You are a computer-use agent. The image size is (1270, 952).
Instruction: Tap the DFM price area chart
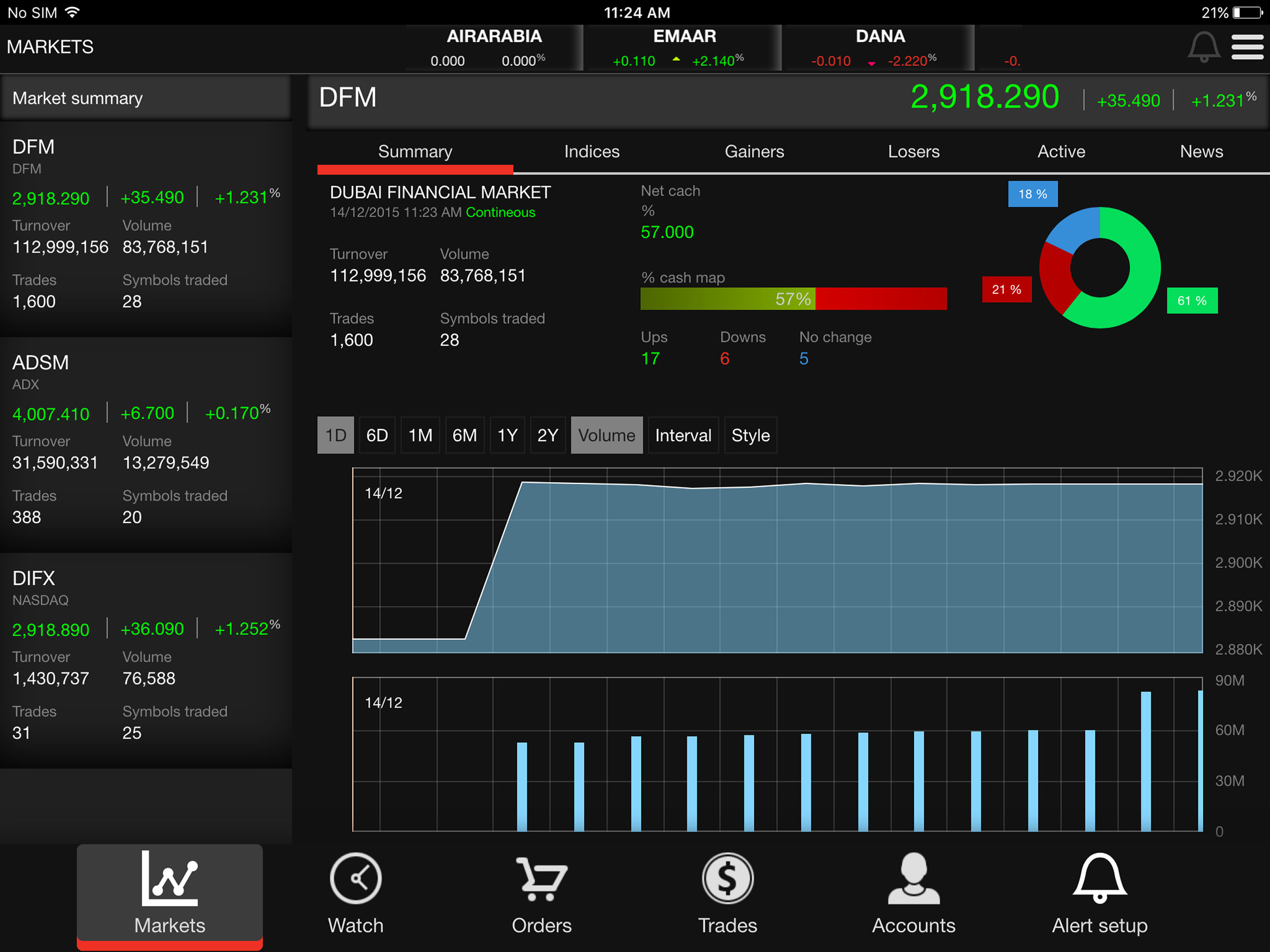click(777, 561)
